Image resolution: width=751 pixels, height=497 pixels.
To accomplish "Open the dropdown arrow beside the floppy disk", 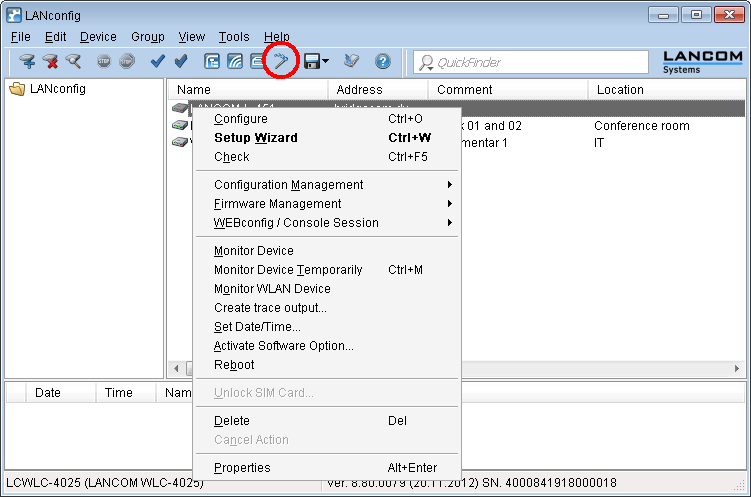I will 325,62.
